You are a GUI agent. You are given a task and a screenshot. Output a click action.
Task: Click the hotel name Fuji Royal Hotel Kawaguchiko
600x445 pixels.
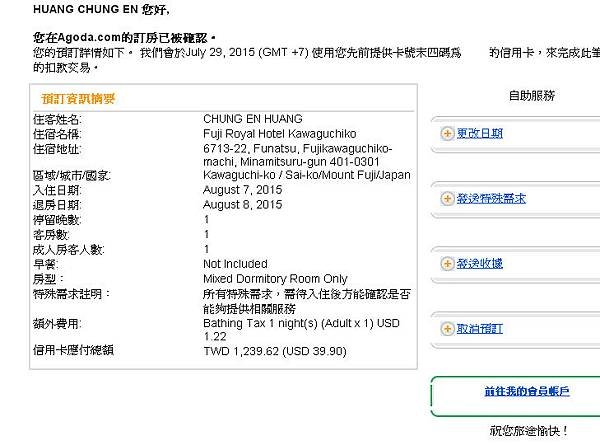(x=279, y=133)
